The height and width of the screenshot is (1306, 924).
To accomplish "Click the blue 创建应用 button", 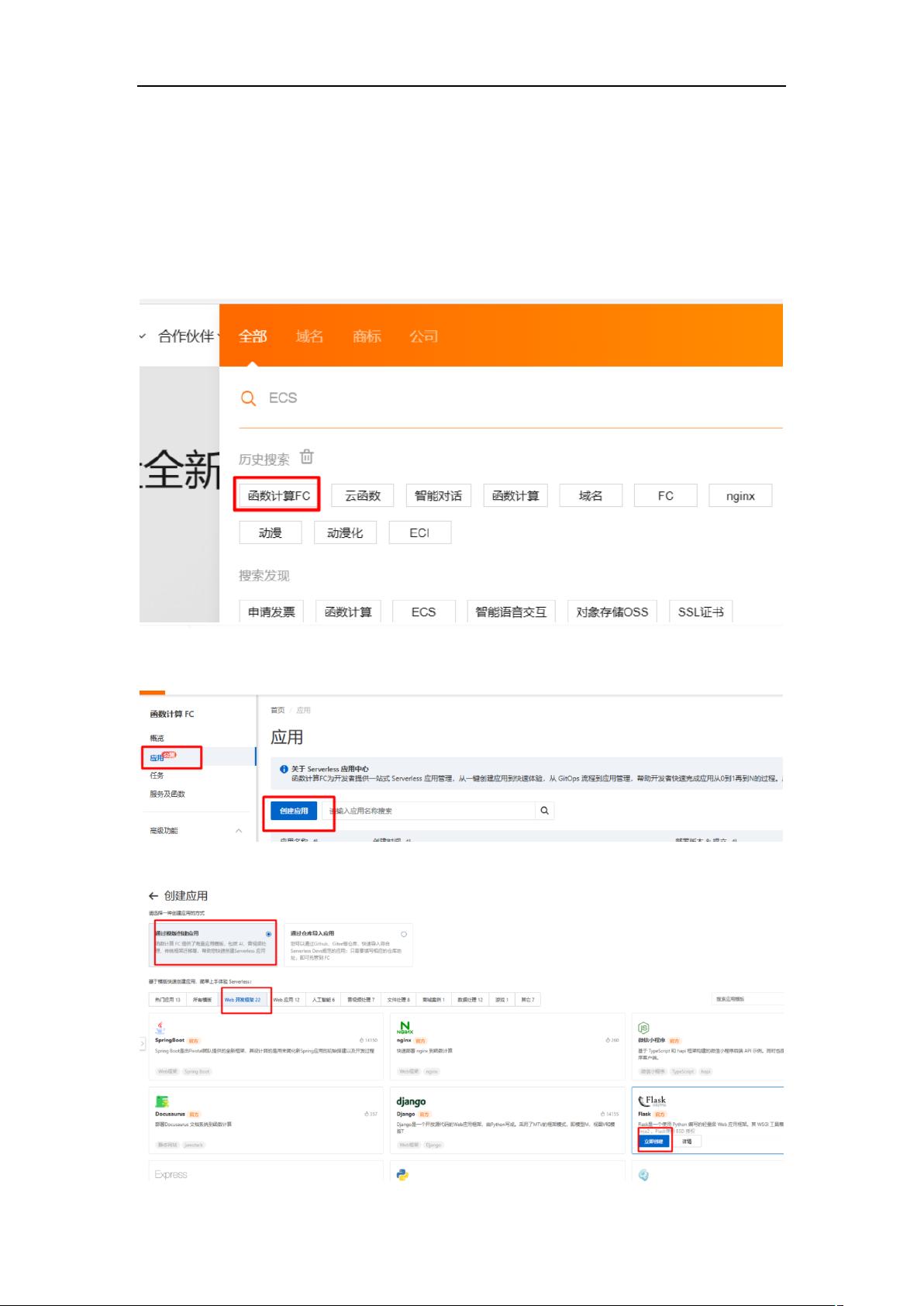I will click(x=294, y=811).
